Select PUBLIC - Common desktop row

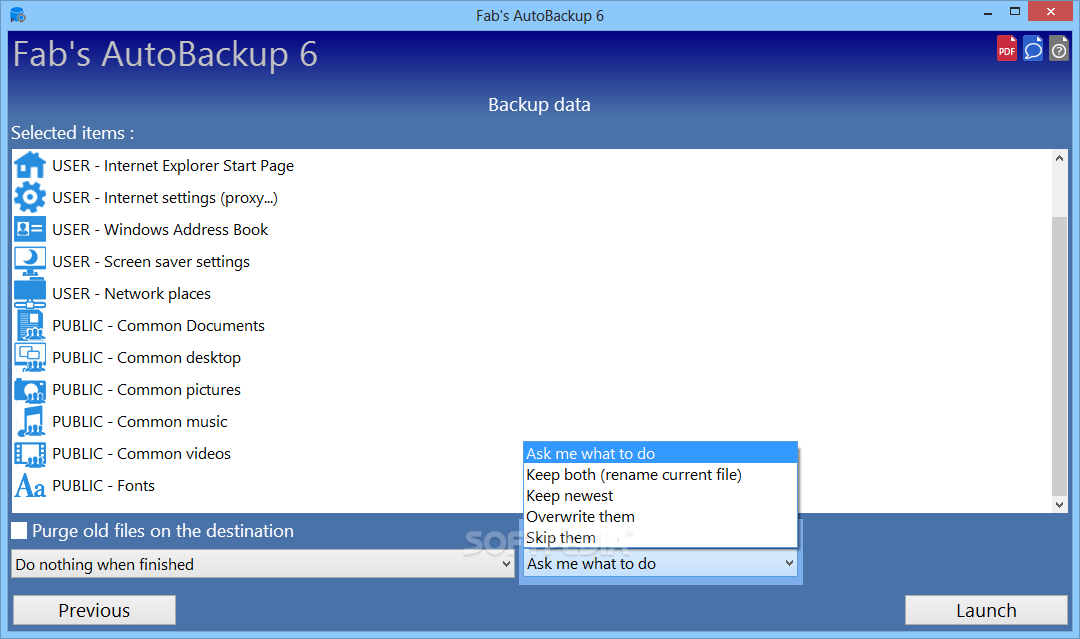click(532, 357)
